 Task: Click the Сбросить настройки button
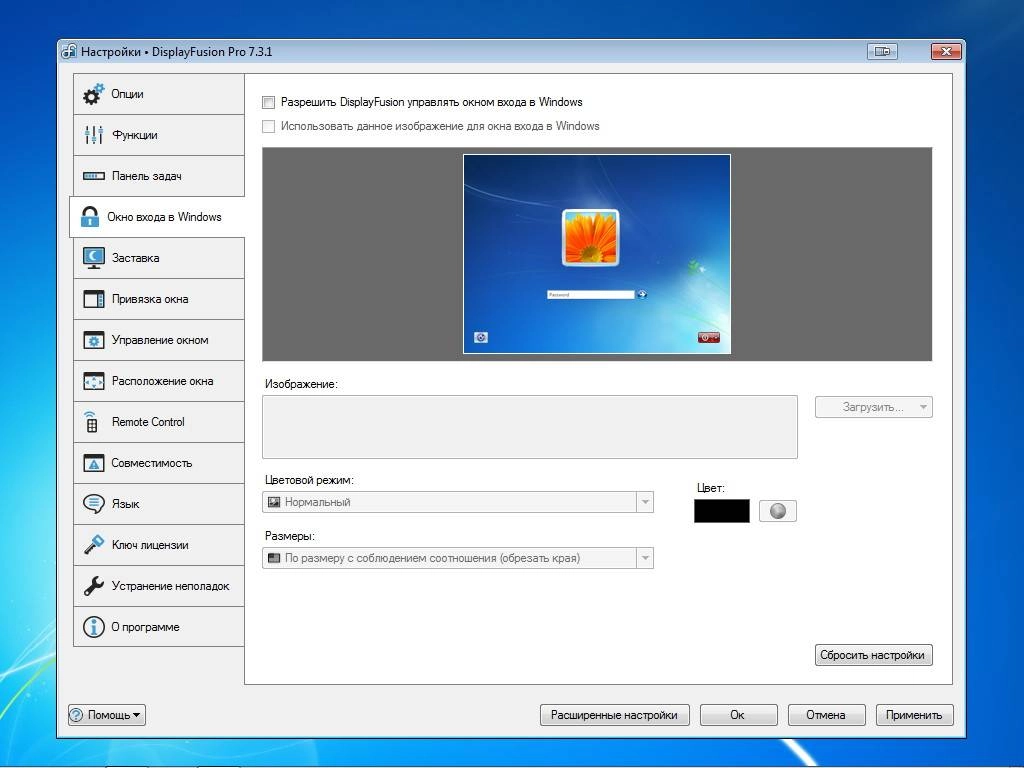874,655
